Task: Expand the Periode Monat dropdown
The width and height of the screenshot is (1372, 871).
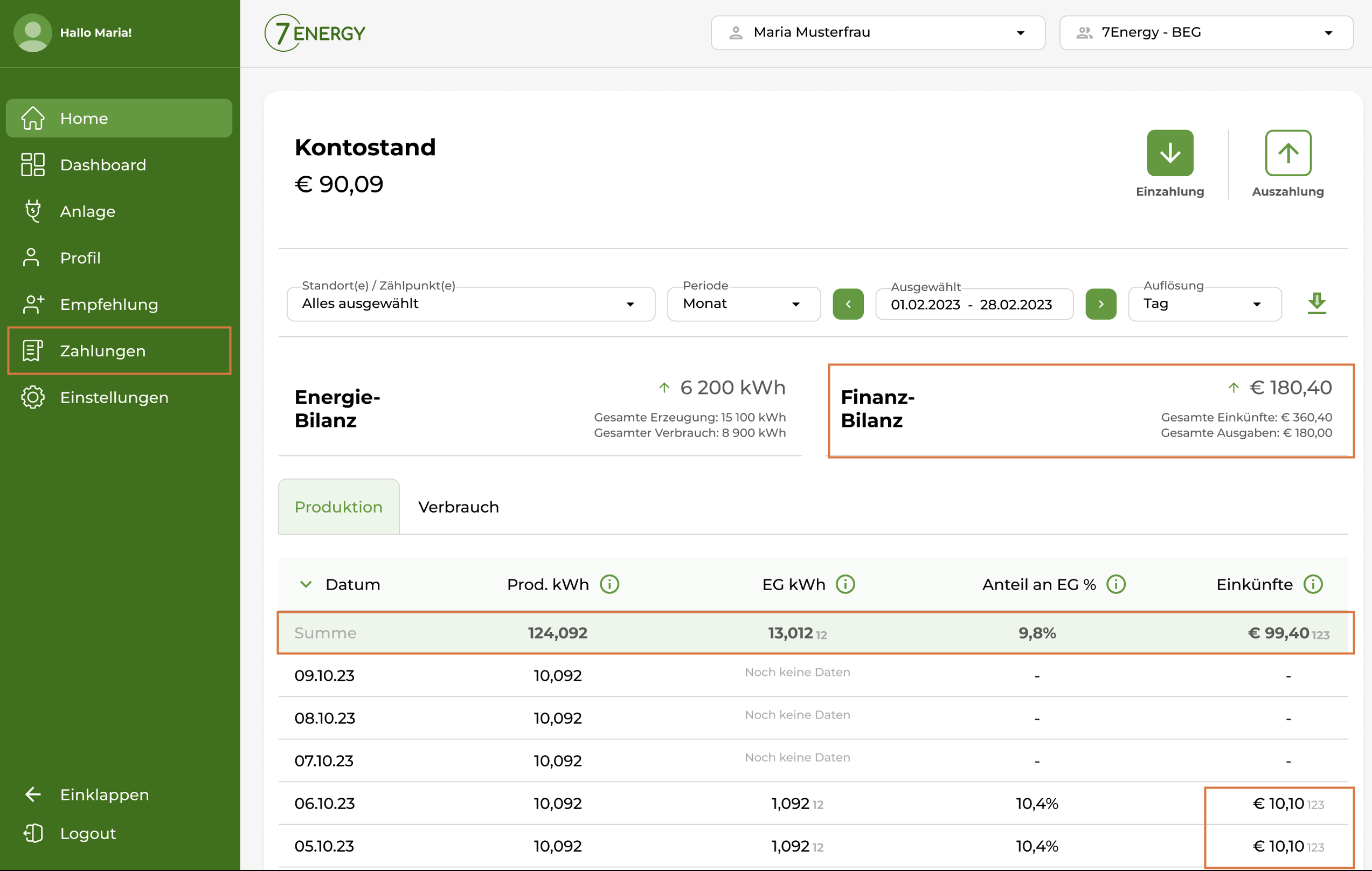Action: [x=743, y=305]
